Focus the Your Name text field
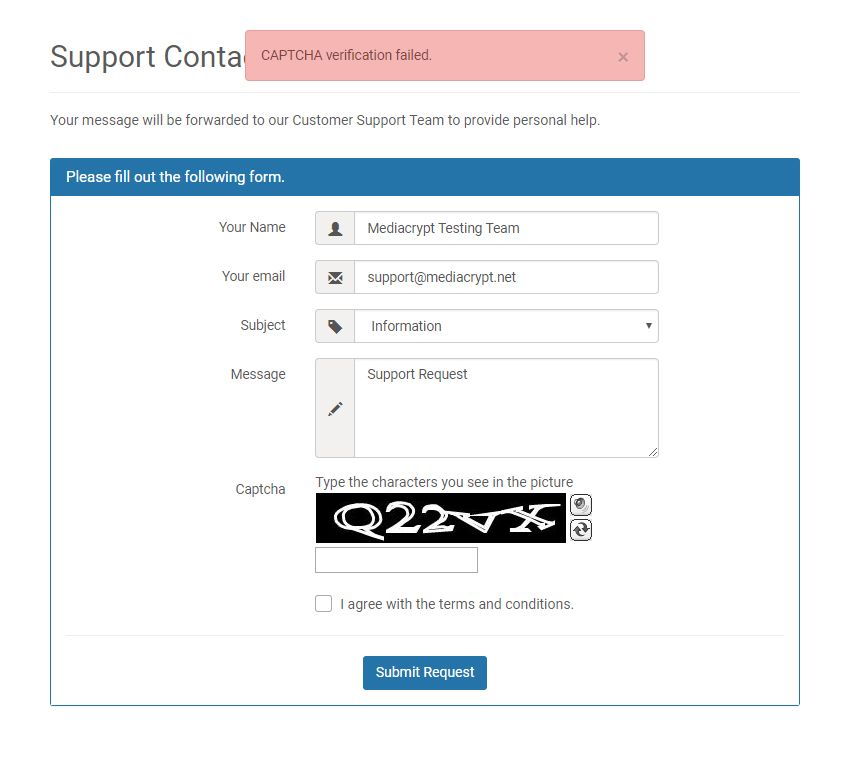Screen dimensions: 850x768 pyautogui.click(x=506, y=228)
